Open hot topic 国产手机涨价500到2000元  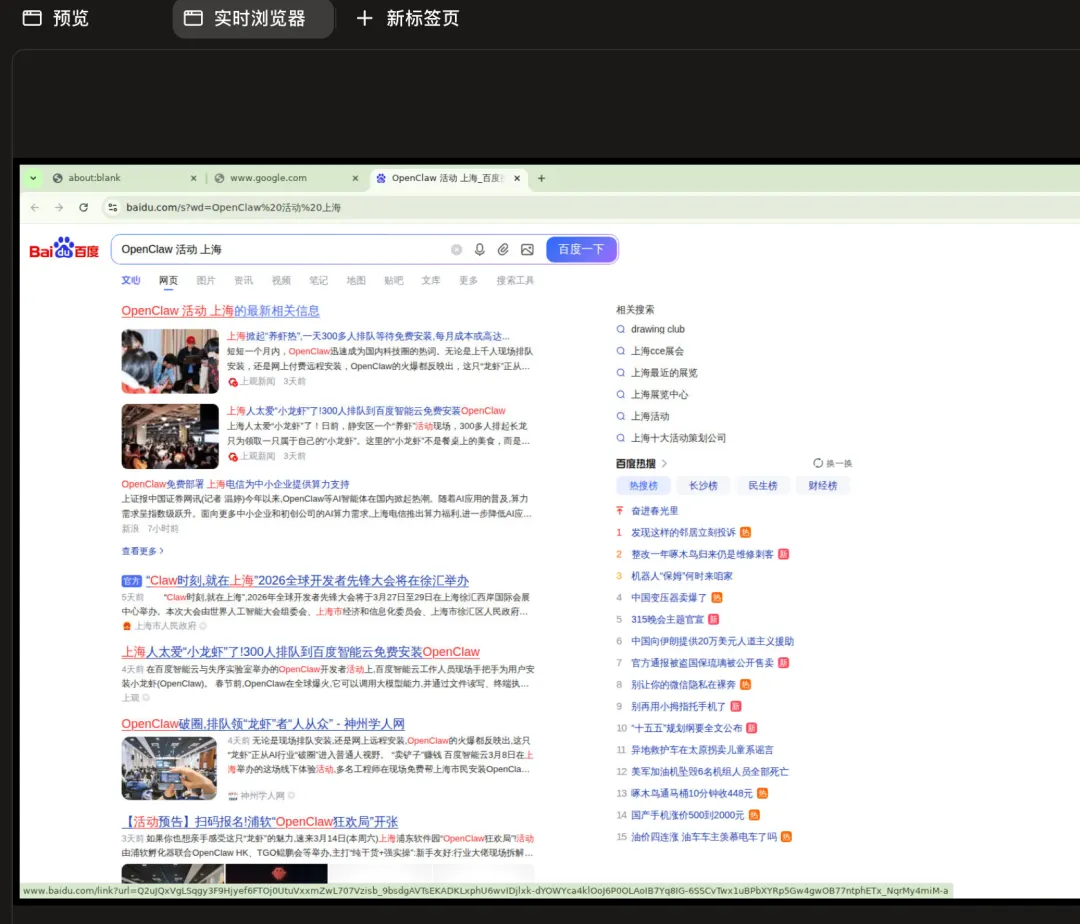(x=687, y=815)
